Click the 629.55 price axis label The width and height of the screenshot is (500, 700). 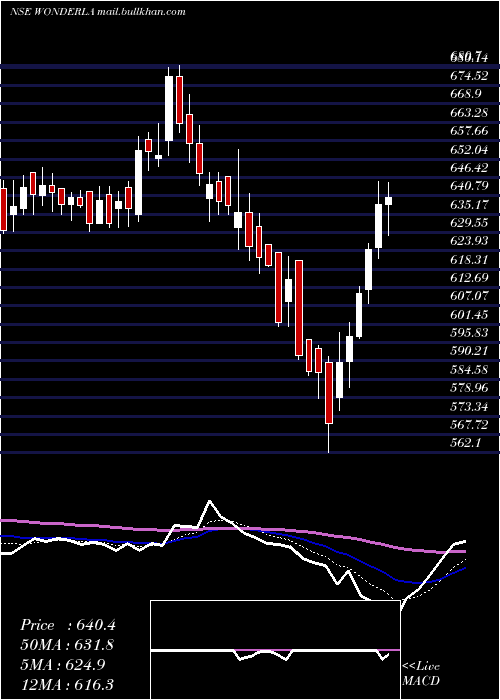[469, 223]
